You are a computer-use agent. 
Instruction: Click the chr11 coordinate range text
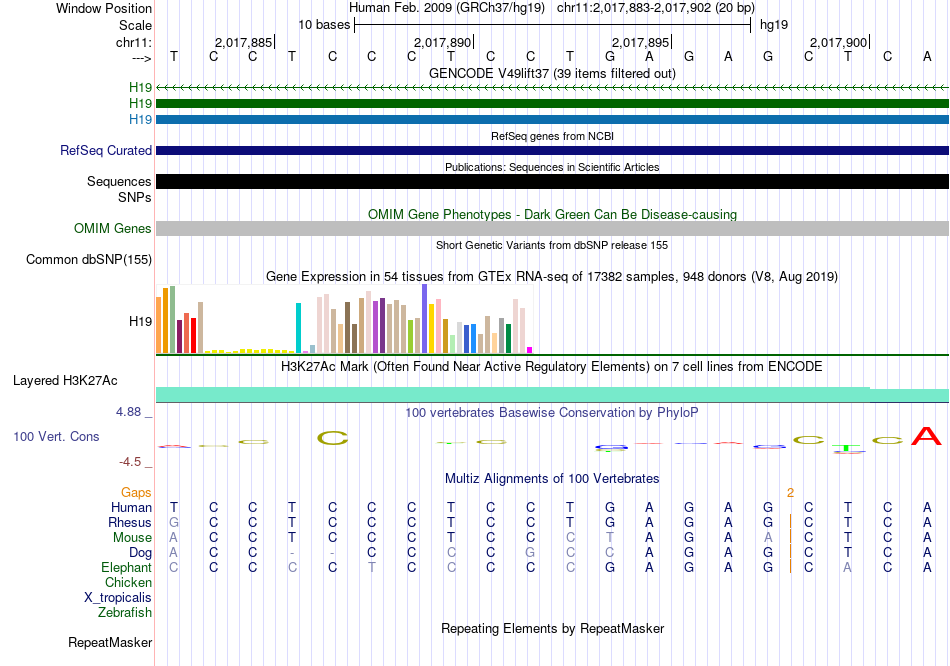[656, 8]
